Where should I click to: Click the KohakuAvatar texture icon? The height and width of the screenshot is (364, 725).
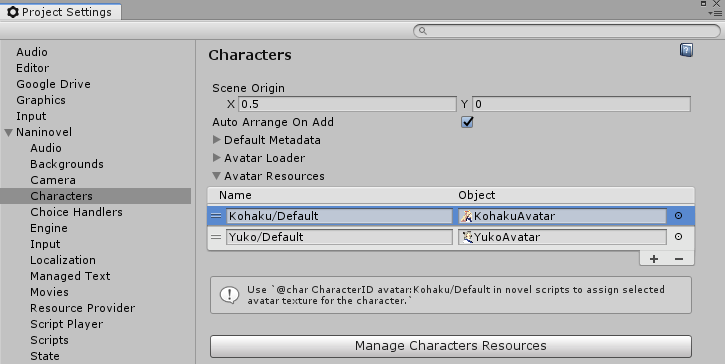pos(466,216)
